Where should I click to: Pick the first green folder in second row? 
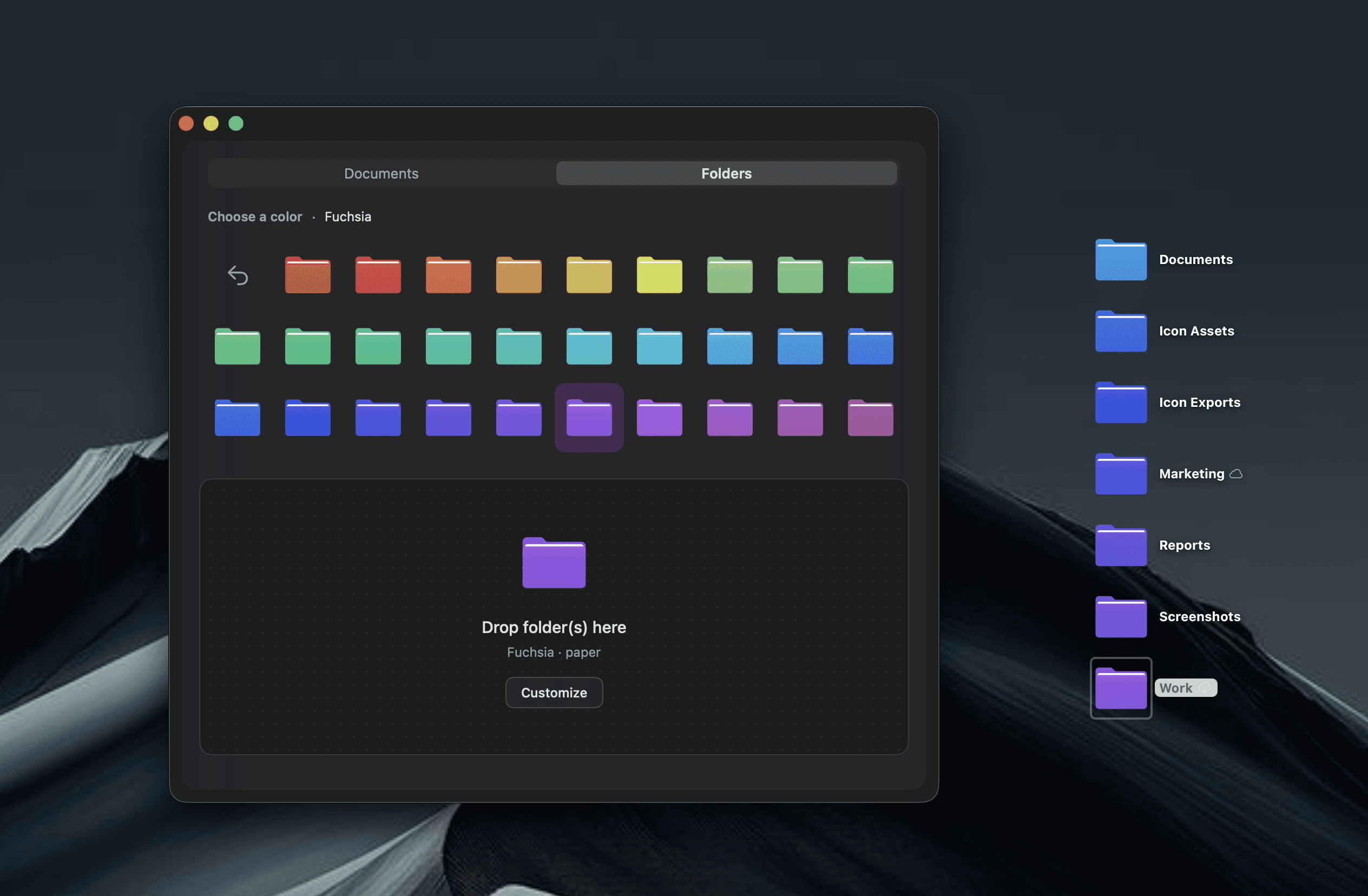tap(238, 347)
